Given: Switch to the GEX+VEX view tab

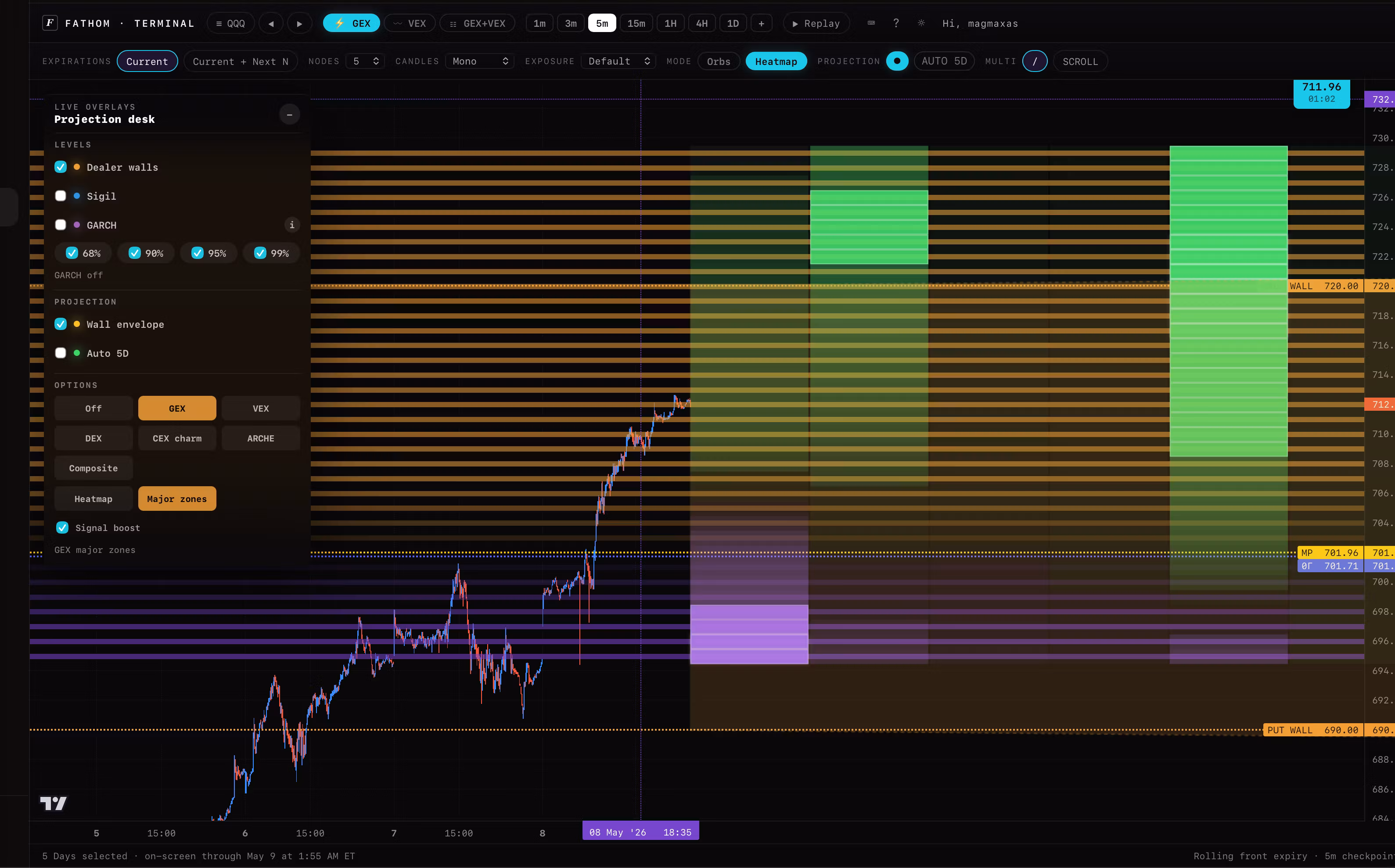Looking at the screenshot, I should (x=477, y=24).
